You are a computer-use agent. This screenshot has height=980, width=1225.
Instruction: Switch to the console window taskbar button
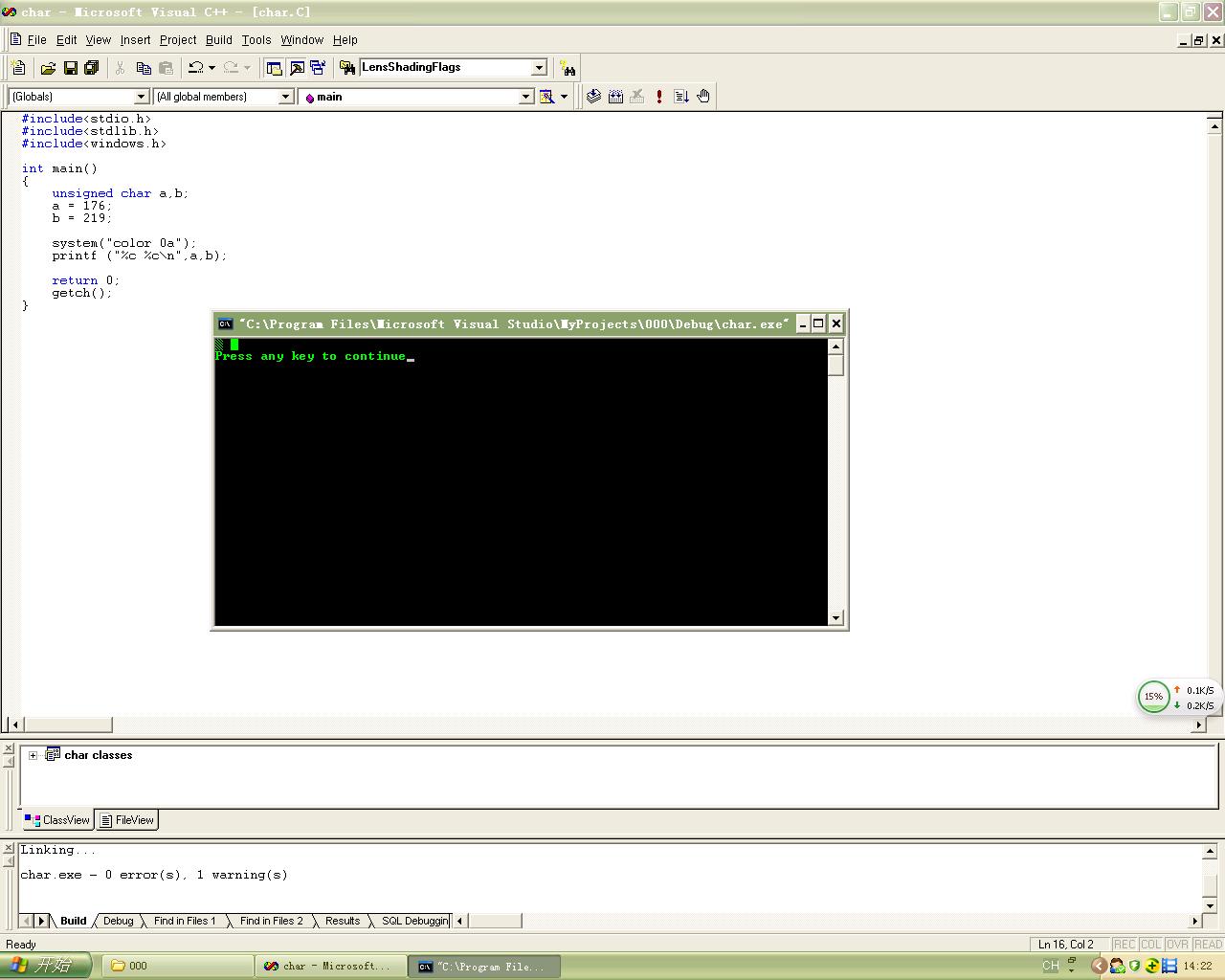[x=484, y=967]
